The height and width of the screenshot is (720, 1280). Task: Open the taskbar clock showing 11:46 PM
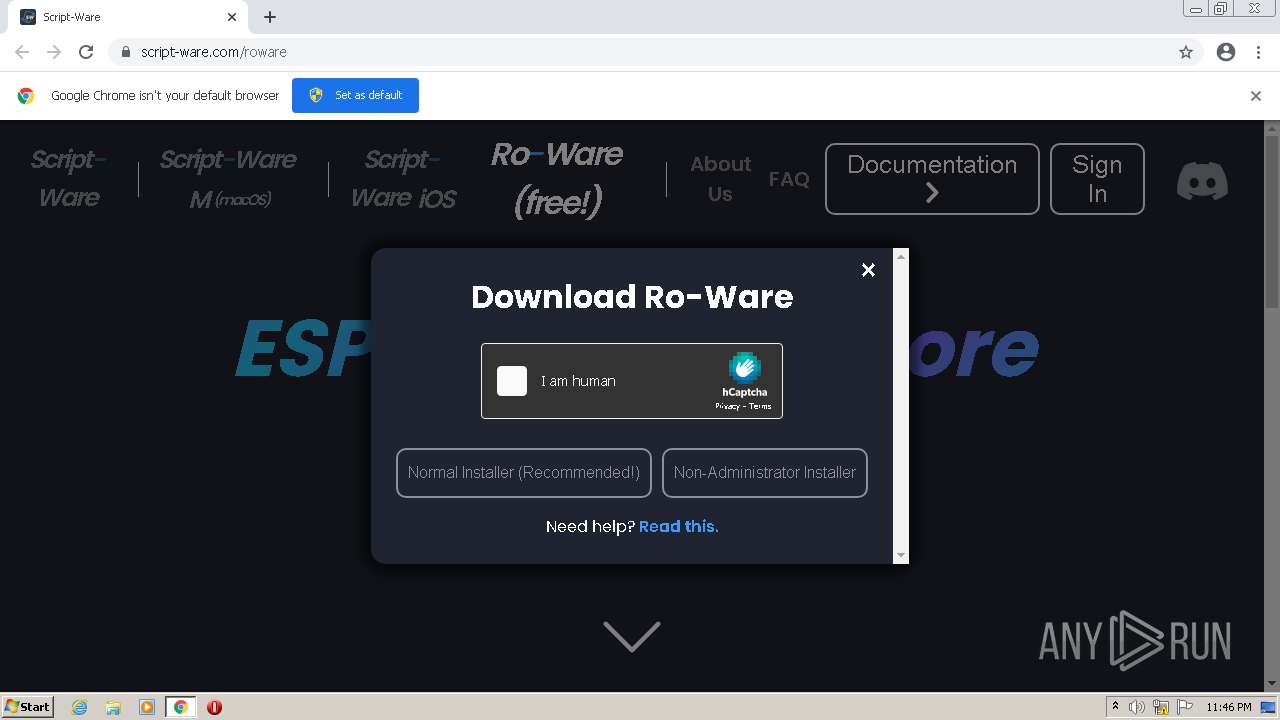1229,707
